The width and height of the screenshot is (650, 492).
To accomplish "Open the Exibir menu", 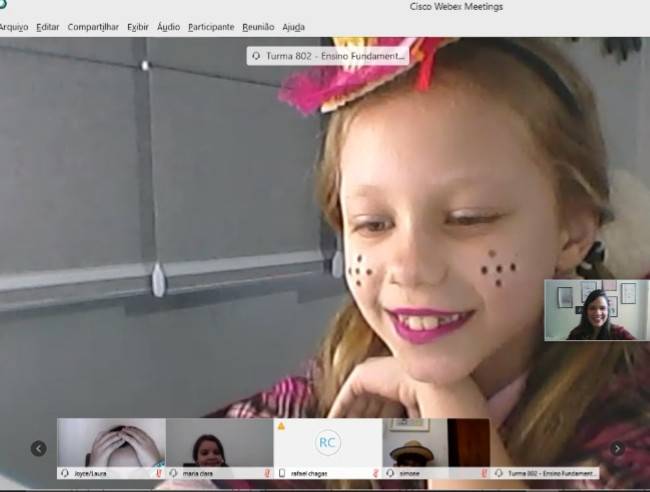I will pos(138,27).
